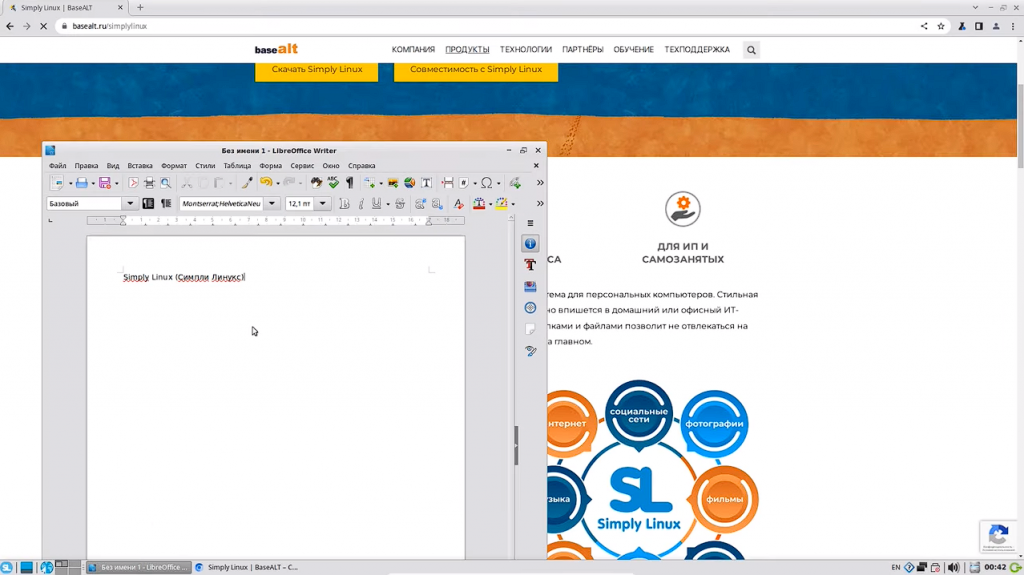1024x575 pixels.
Task: Click the Insert Hyperlink icon in Writer
Action: click(515, 183)
